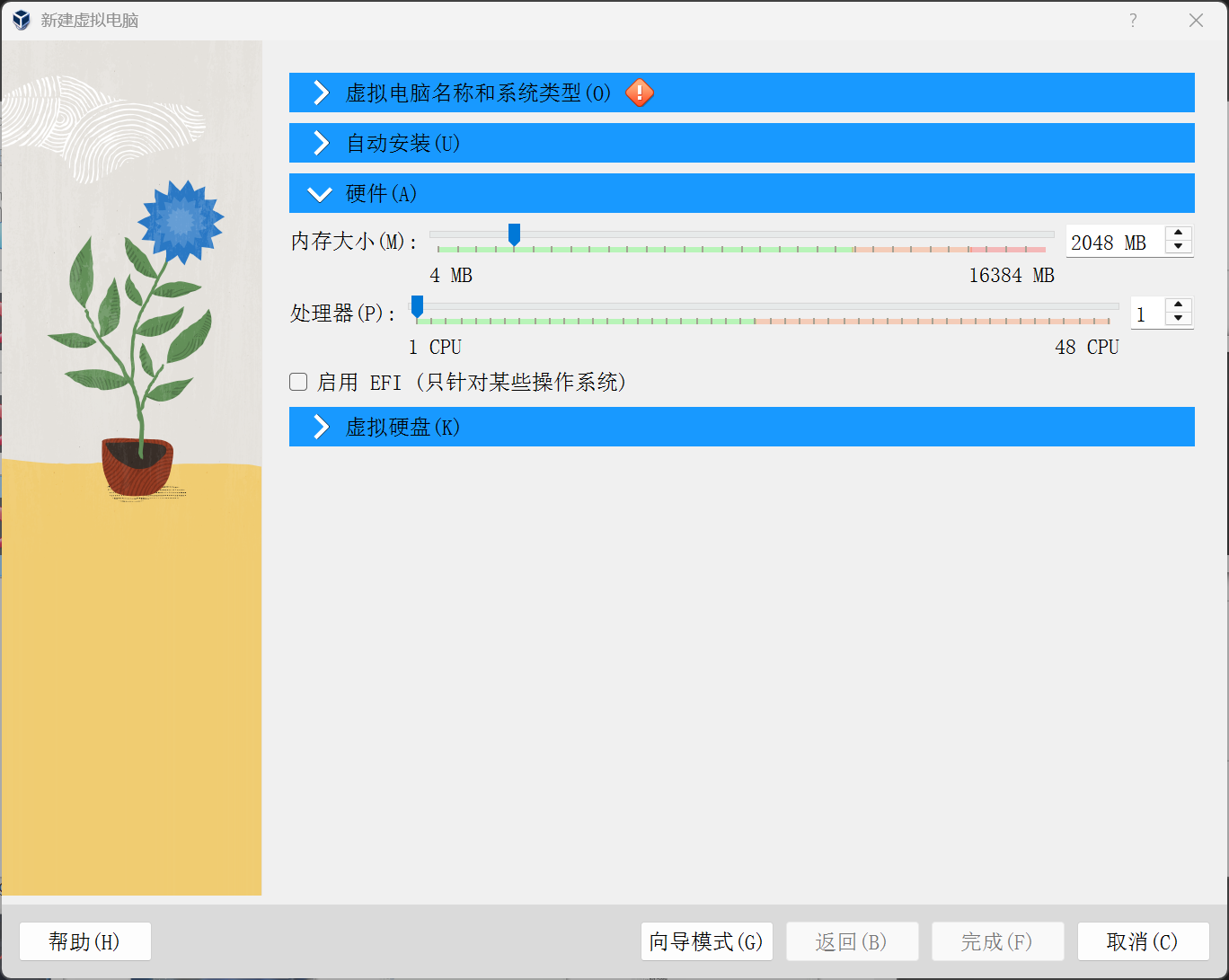
Task: Decrease processor count using the down stepper arrow
Action: (1178, 320)
